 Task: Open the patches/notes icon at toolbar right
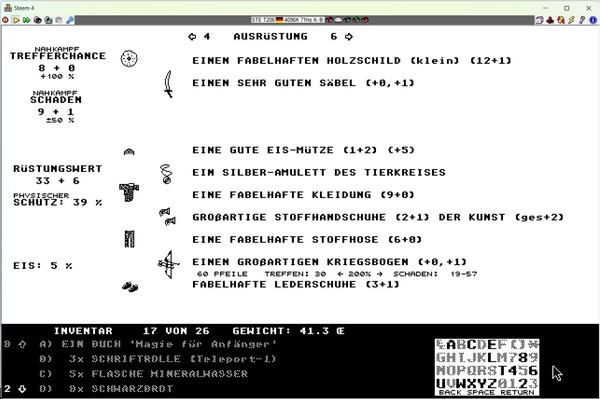(x=540, y=20)
